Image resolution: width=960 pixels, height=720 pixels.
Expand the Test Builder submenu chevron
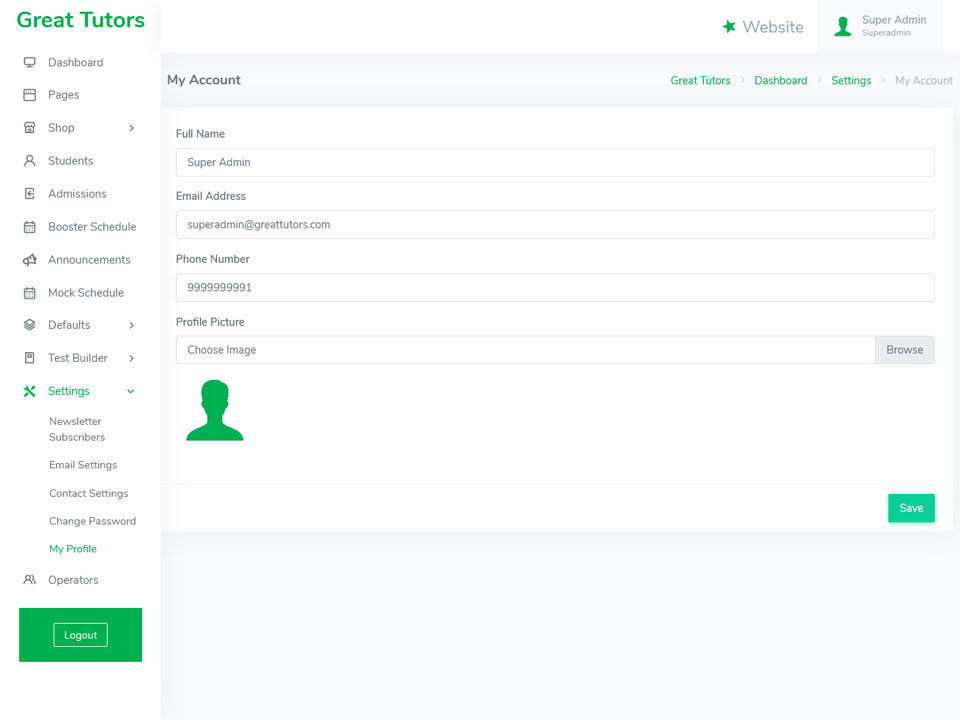point(132,358)
